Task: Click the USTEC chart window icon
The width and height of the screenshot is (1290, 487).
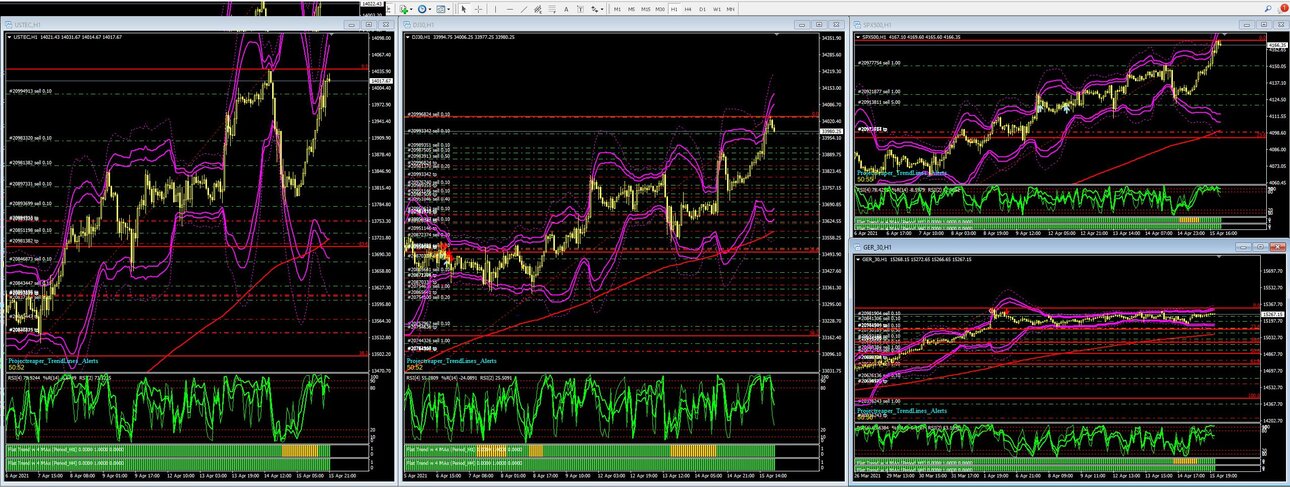Action: pyautogui.click(x=10, y=24)
